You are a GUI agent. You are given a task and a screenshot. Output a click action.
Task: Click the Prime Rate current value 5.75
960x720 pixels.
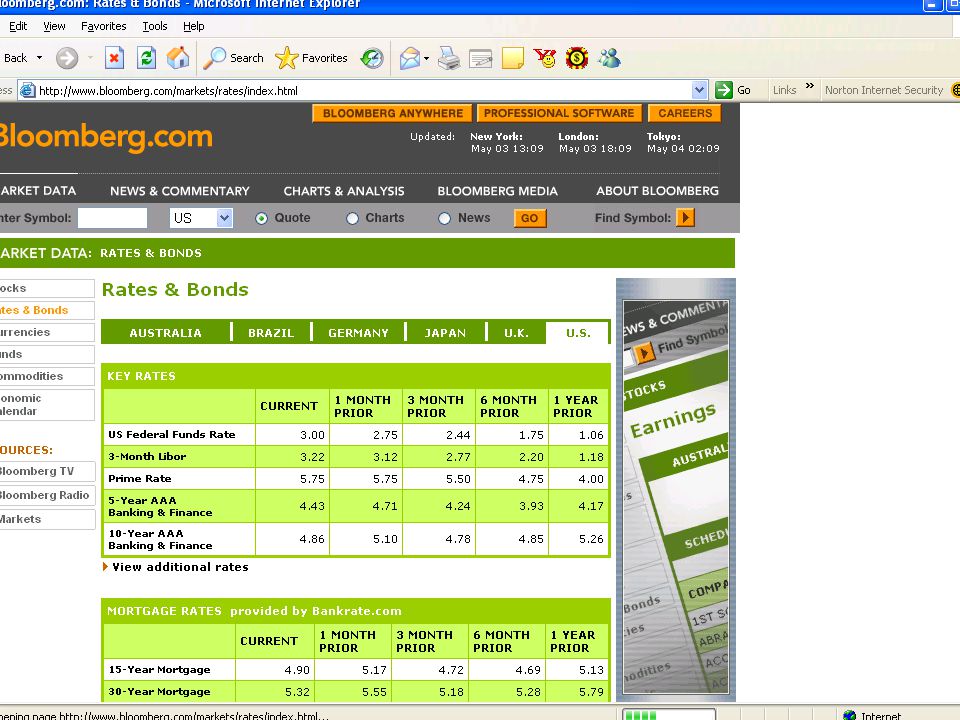(x=312, y=479)
